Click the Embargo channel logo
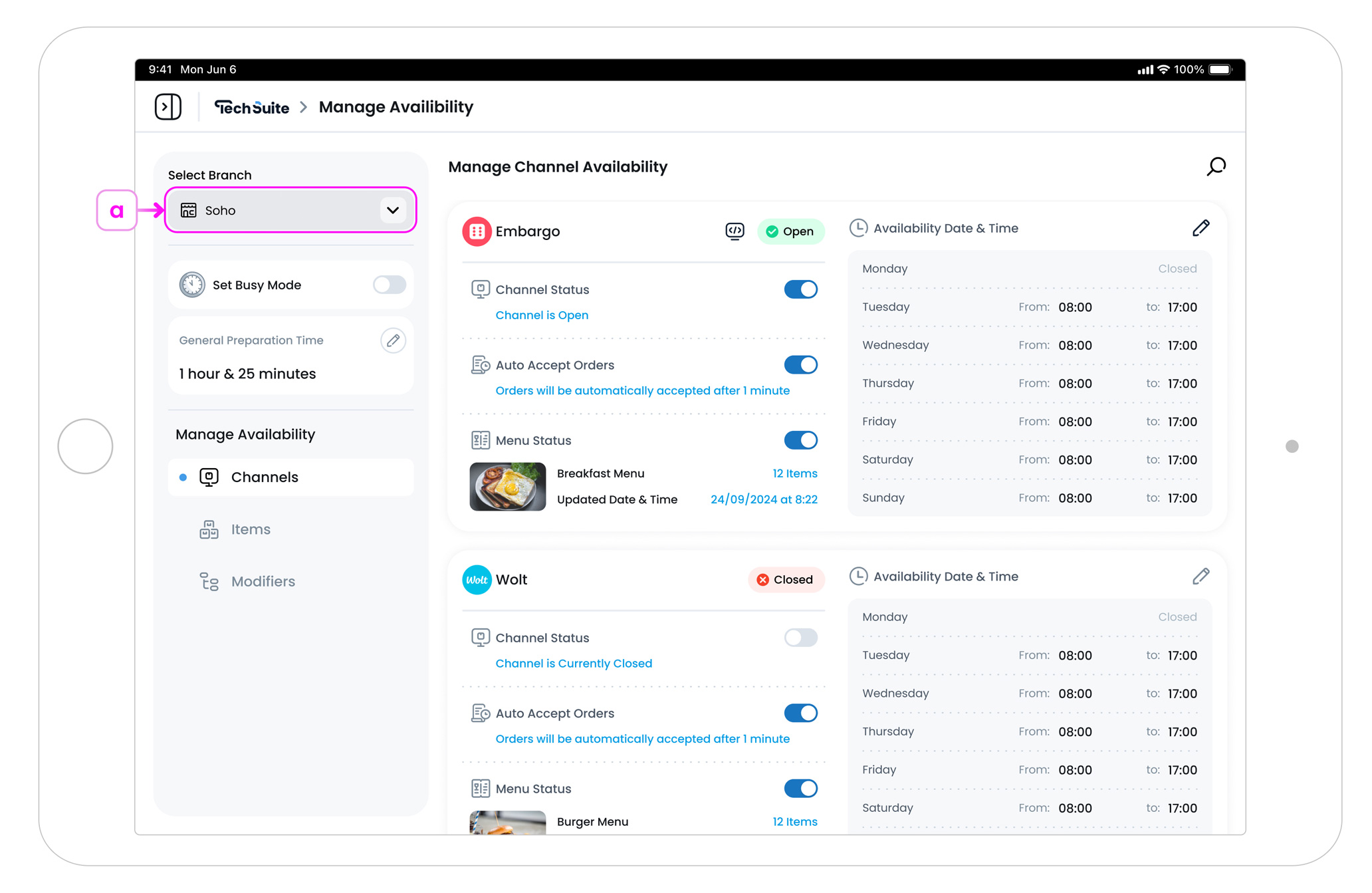The width and height of the screenshot is (1372, 893). [x=477, y=231]
